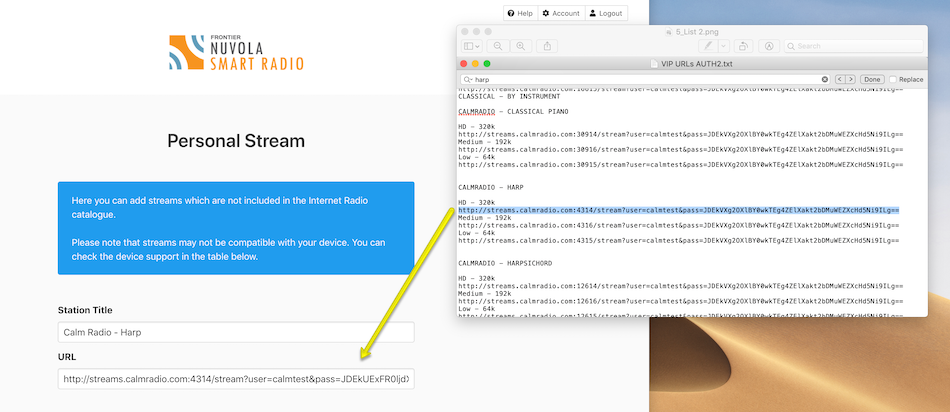This screenshot has width=950, height=412.
Task: Click the highlighted Harp HD 320k URL
Action: 679,210
